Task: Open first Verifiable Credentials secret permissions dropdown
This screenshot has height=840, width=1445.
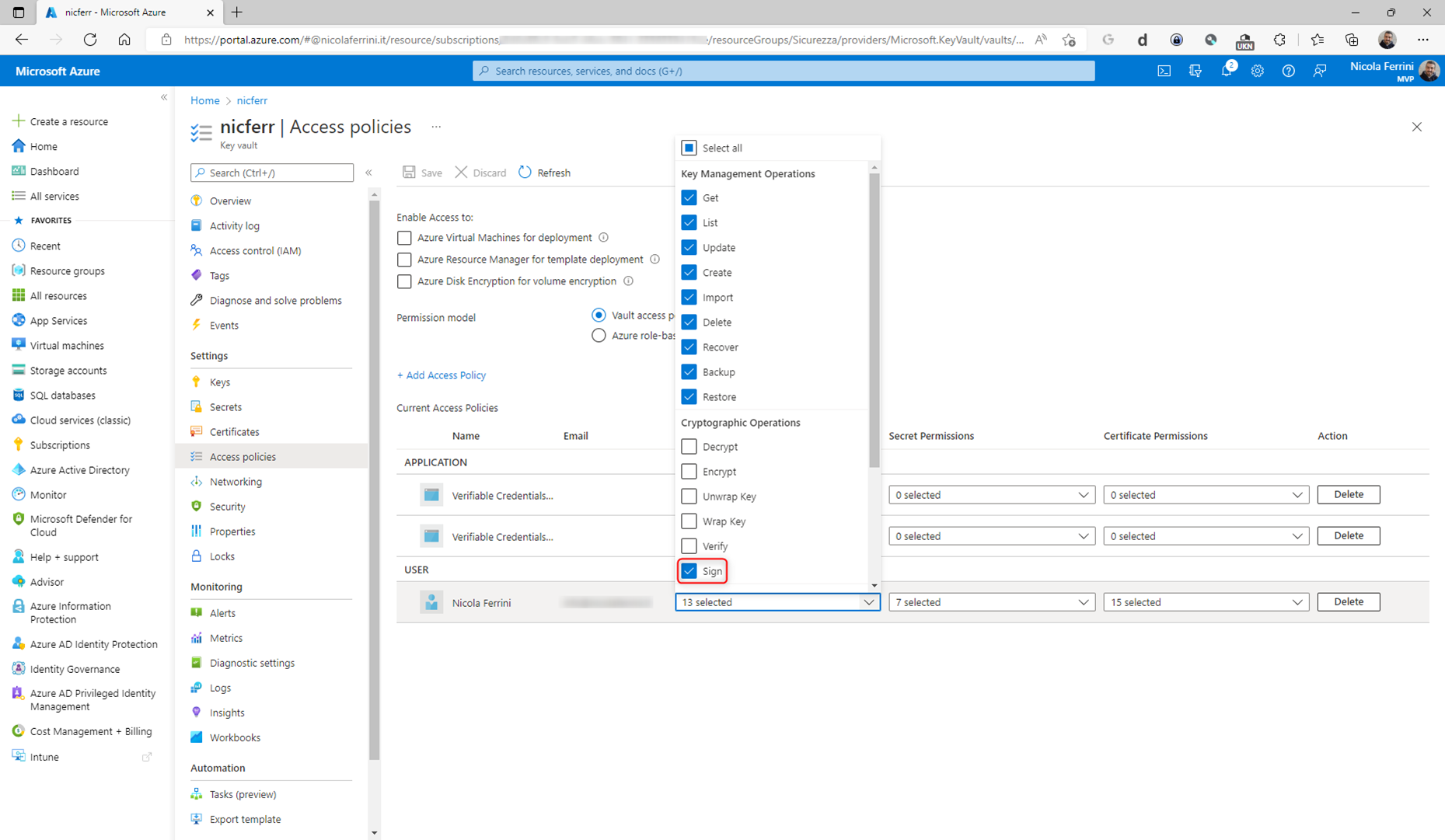Action: [992, 495]
